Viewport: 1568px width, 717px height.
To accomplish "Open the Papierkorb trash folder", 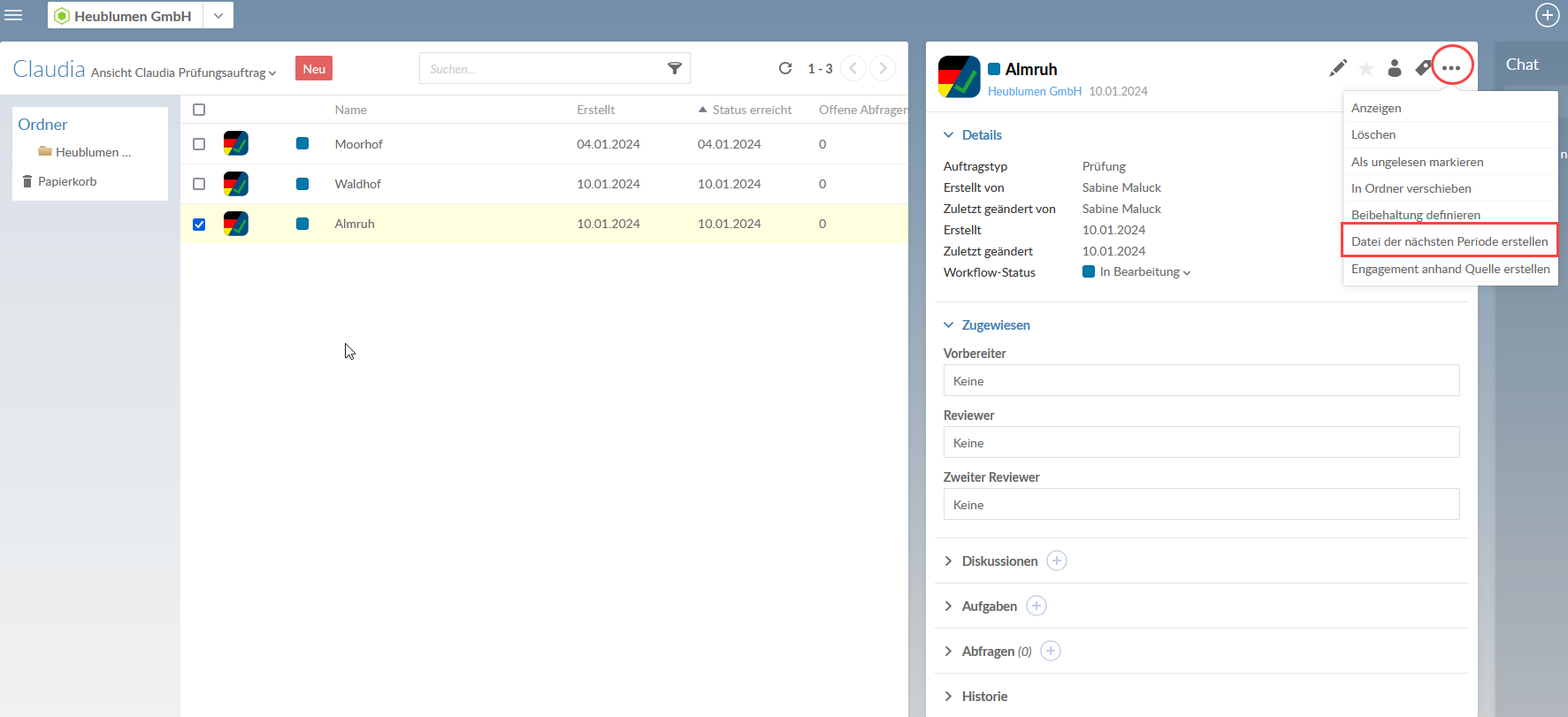I will pyautogui.click(x=59, y=181).
